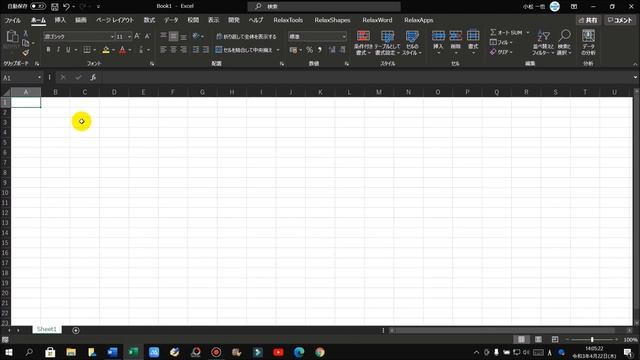This screenshot has width=640, height=360.
Task: Apply the red font color
Action: (x=122, y=50)
